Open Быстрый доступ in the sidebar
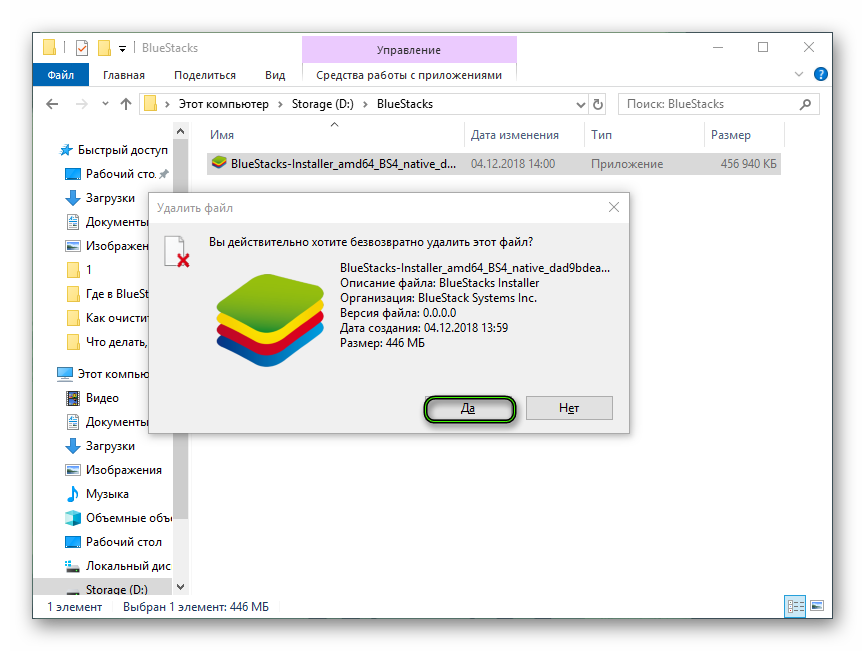 point(122,150)
